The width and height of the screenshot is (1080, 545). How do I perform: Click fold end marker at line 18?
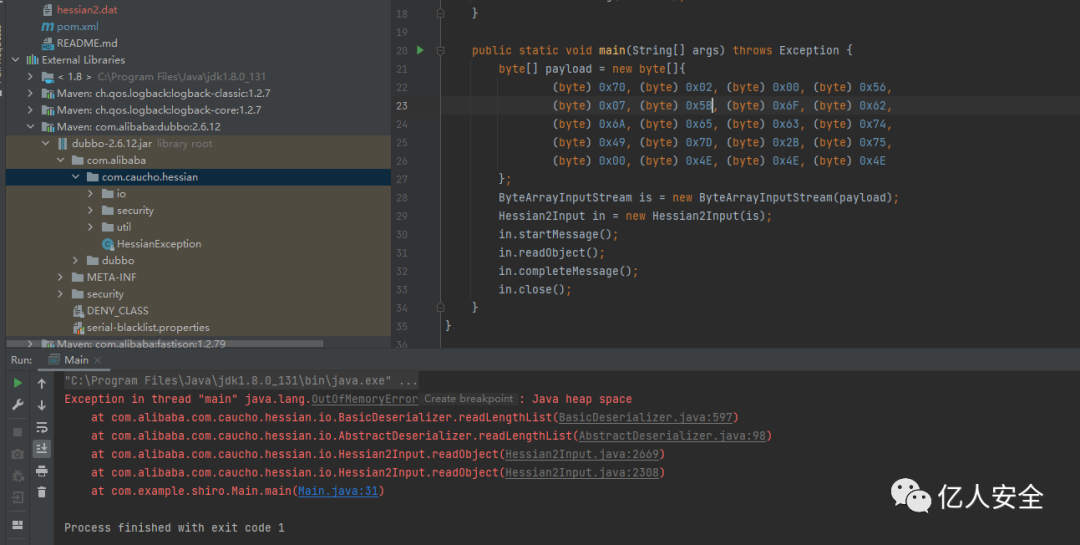(440, 13)
